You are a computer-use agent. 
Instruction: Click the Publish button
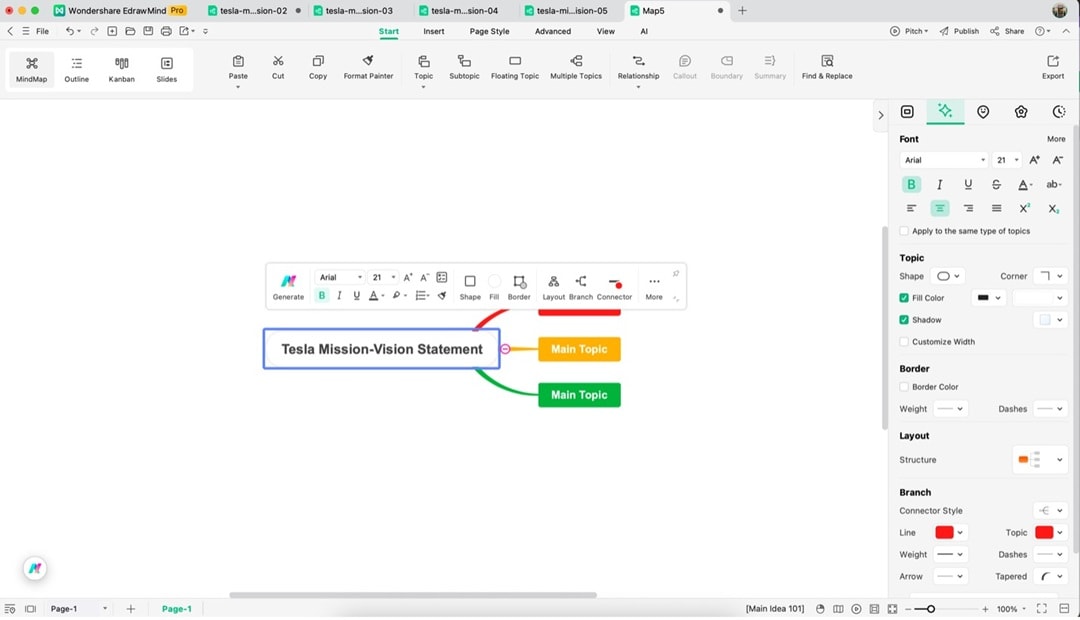(x=959, y=31)
